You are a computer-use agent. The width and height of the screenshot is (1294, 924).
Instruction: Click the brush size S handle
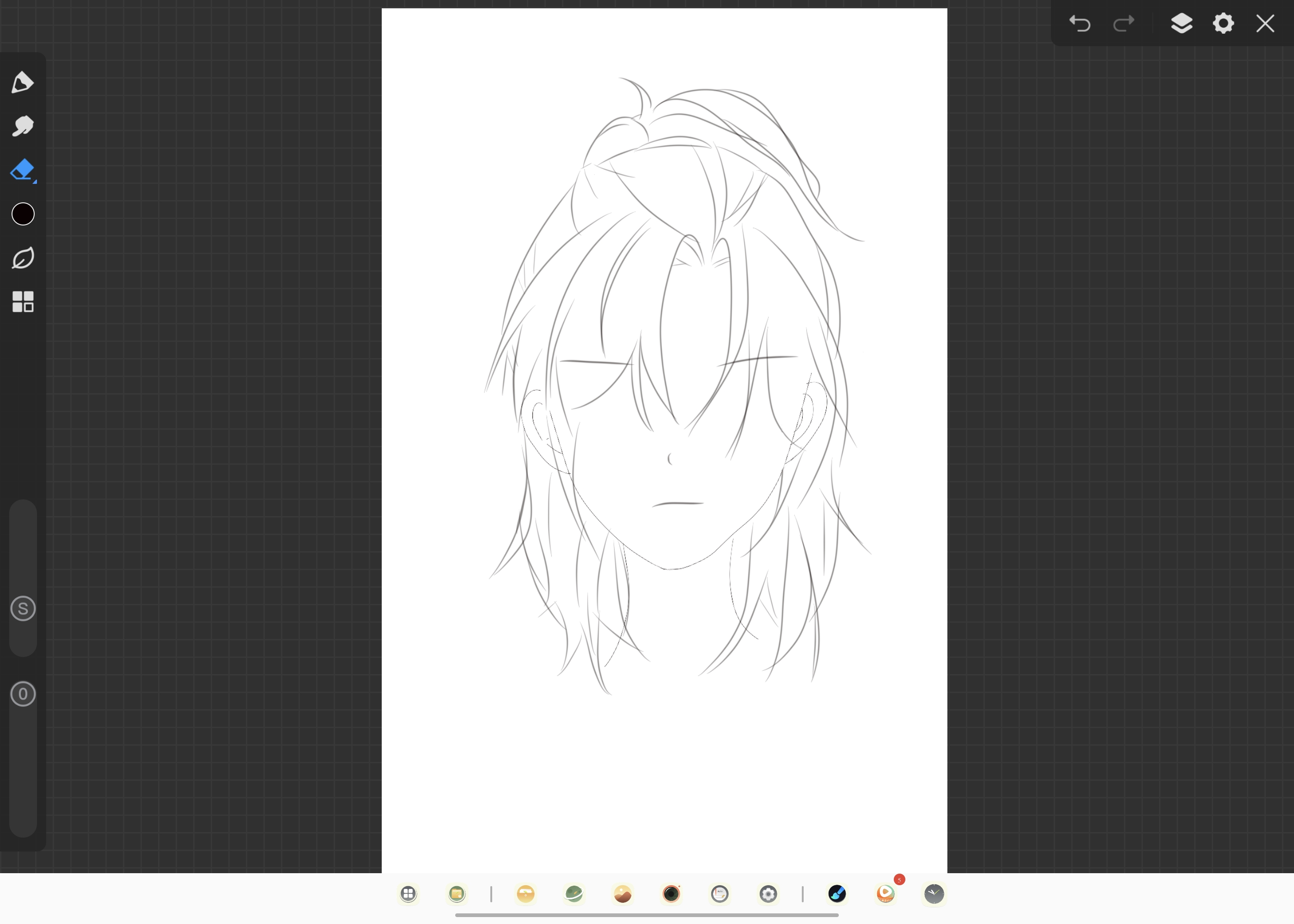(x=23, y=609)
